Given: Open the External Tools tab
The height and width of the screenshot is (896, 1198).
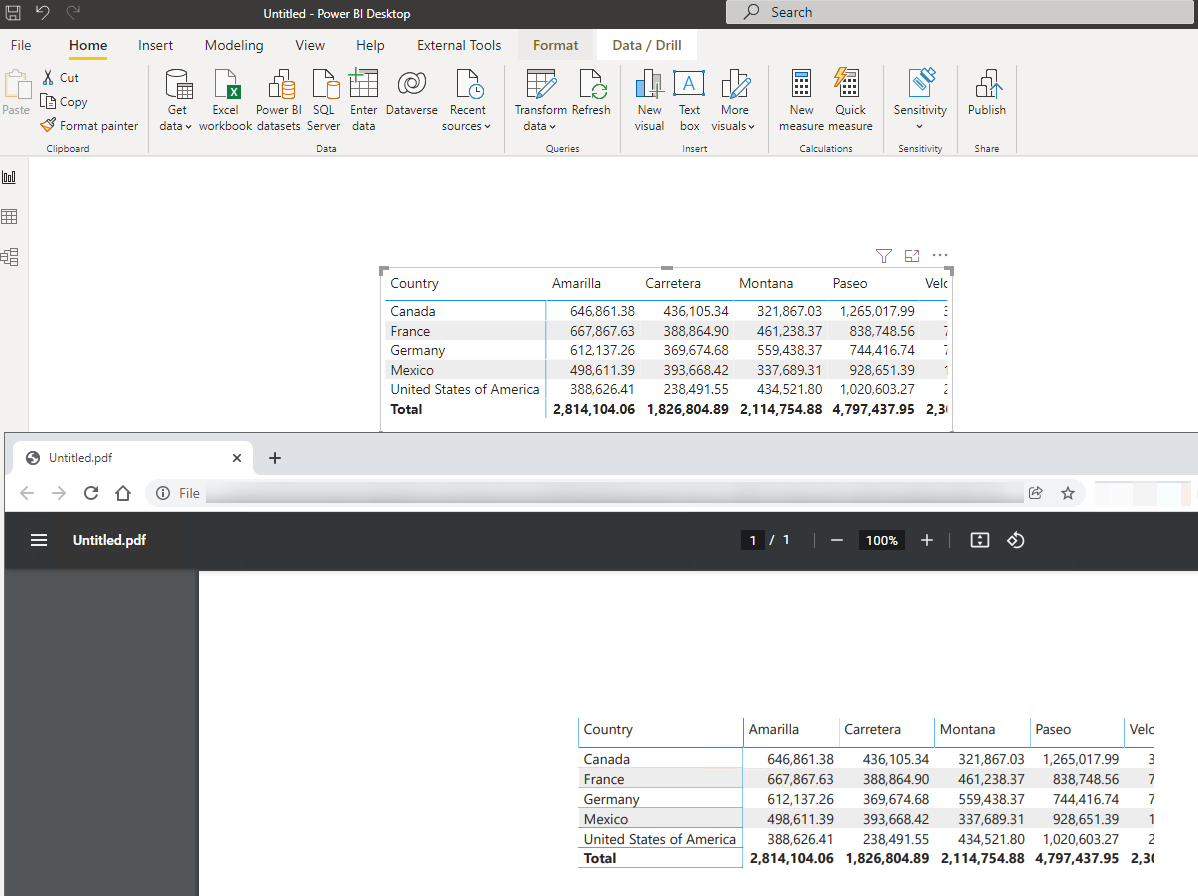Looking at the screenshot, I should [459, 45].
